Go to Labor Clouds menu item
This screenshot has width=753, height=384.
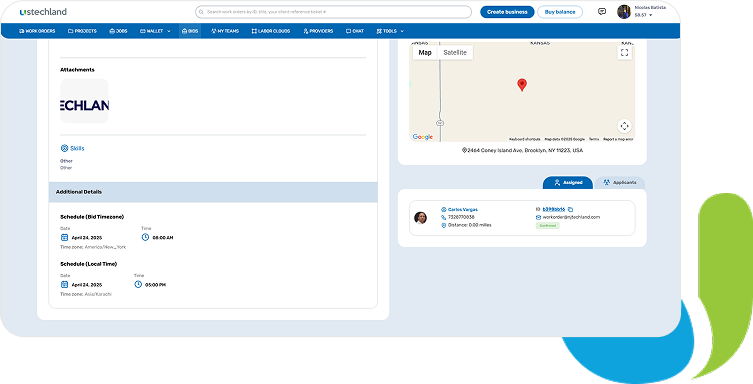(271, 31)
